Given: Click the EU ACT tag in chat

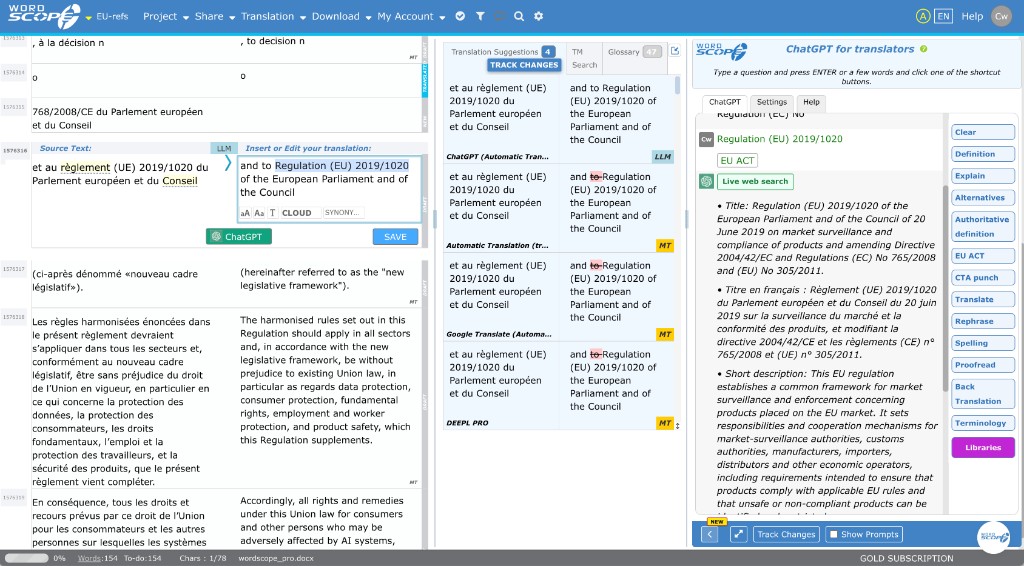Looking at the screenshot, I should coord(737,161).
